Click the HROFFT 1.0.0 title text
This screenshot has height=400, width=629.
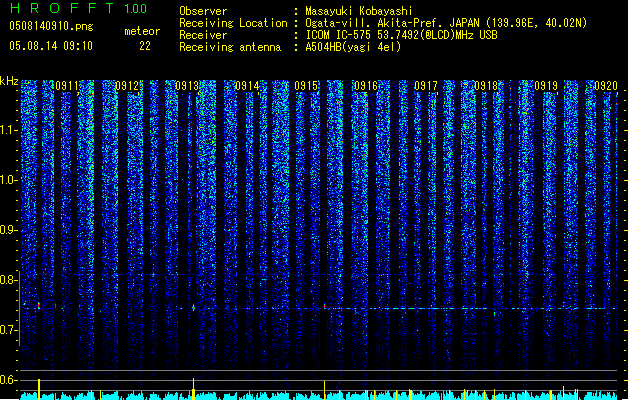tap(79, 8)
